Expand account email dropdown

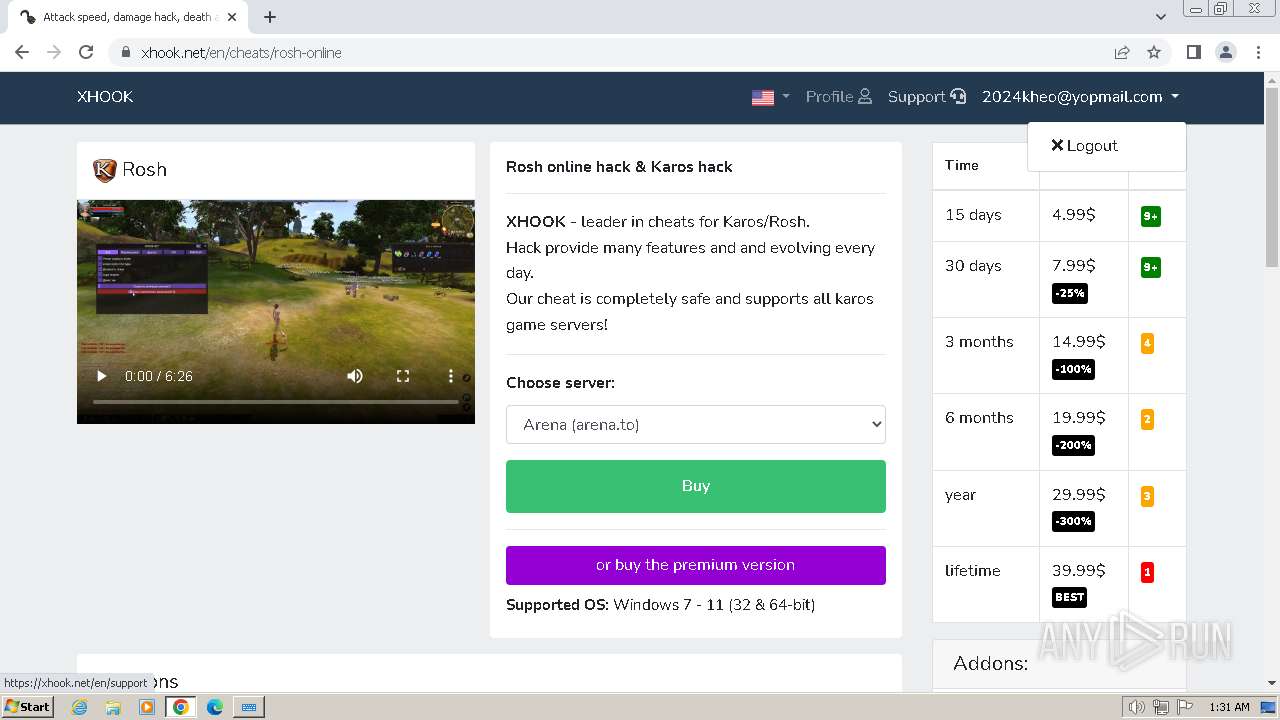1080,97
